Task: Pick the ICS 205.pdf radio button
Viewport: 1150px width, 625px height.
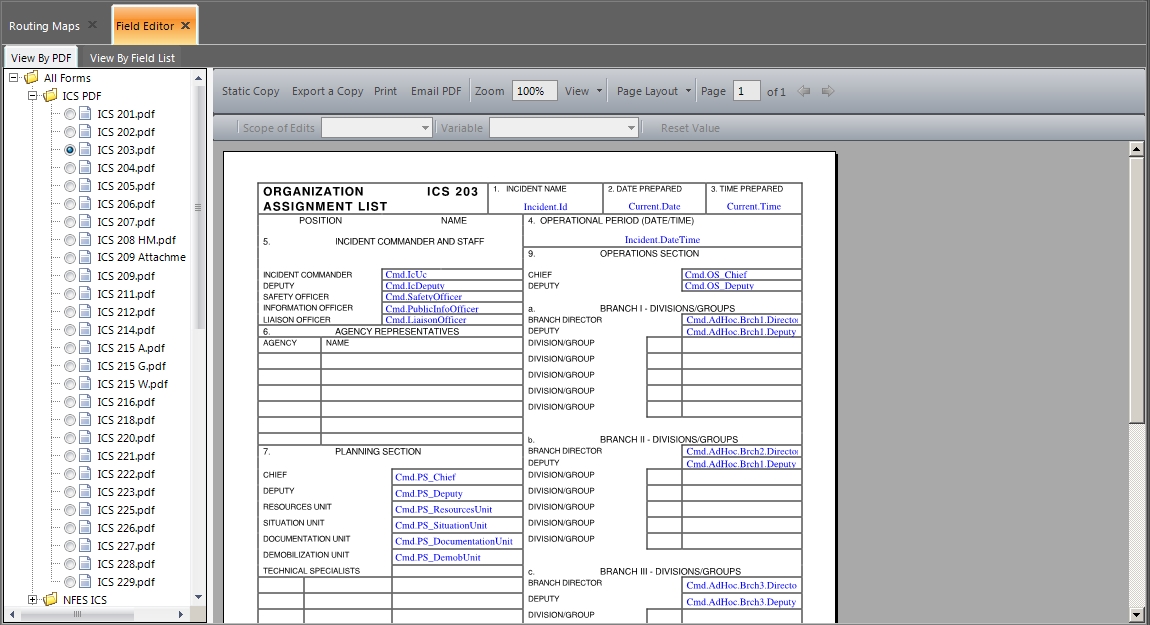Action: (x=70, y=186)
